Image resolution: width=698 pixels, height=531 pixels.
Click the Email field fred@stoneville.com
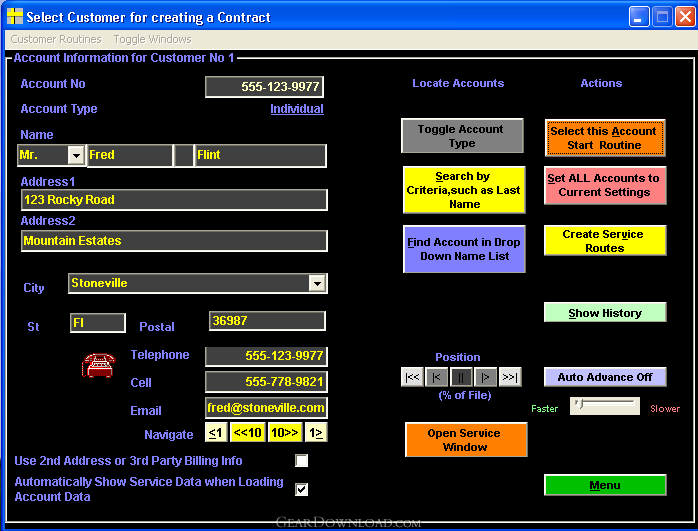[266, 408]
